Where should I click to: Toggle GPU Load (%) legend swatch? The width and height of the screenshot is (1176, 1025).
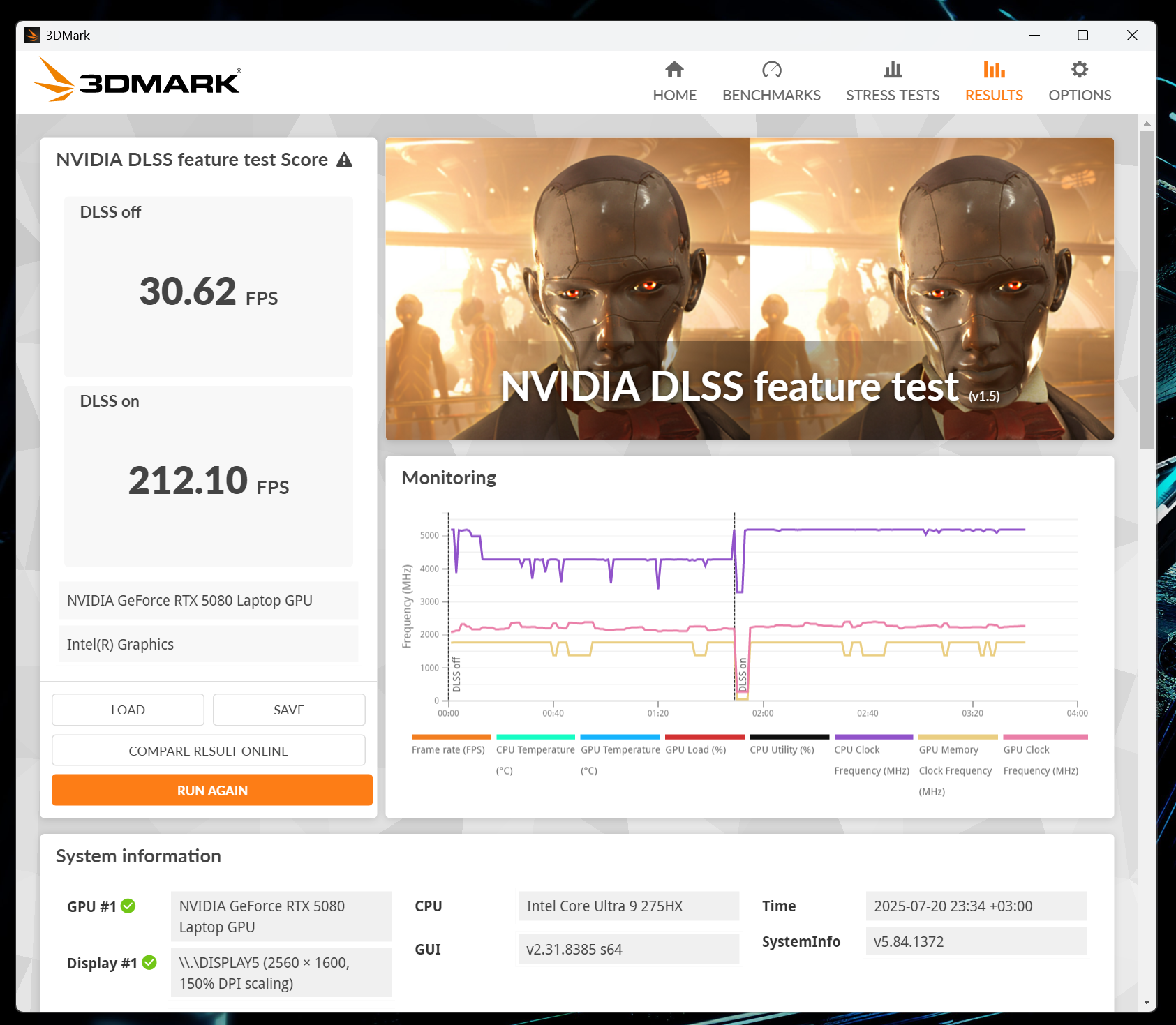pyautogui.click(x=704, y=737)
